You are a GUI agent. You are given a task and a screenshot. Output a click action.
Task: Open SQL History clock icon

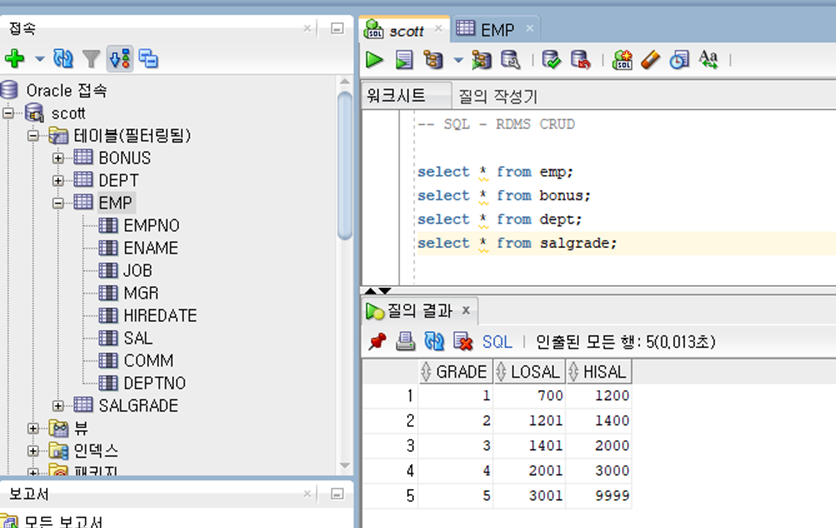[x=679, y=60]
